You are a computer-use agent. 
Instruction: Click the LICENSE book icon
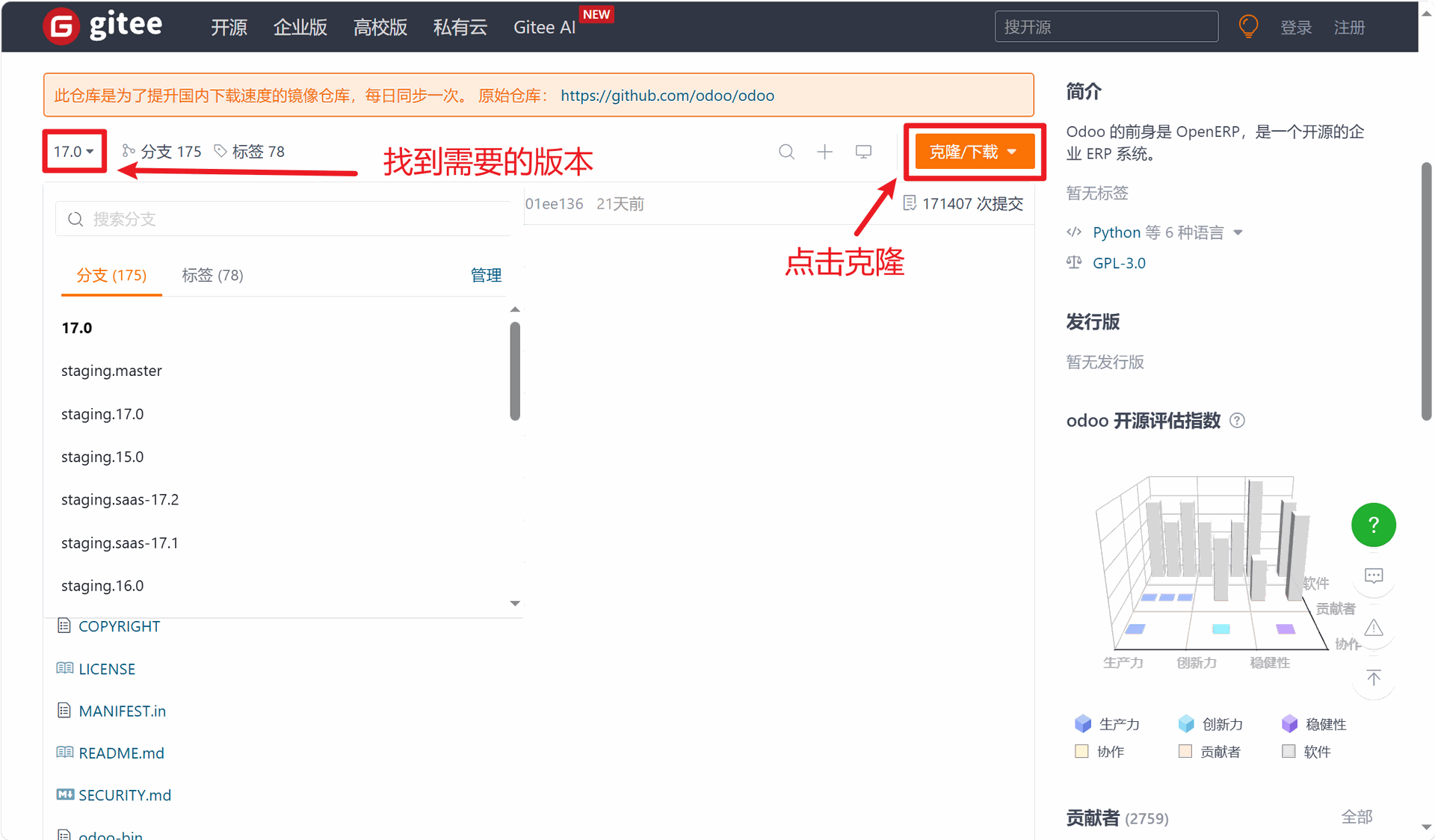pos(64,668)
